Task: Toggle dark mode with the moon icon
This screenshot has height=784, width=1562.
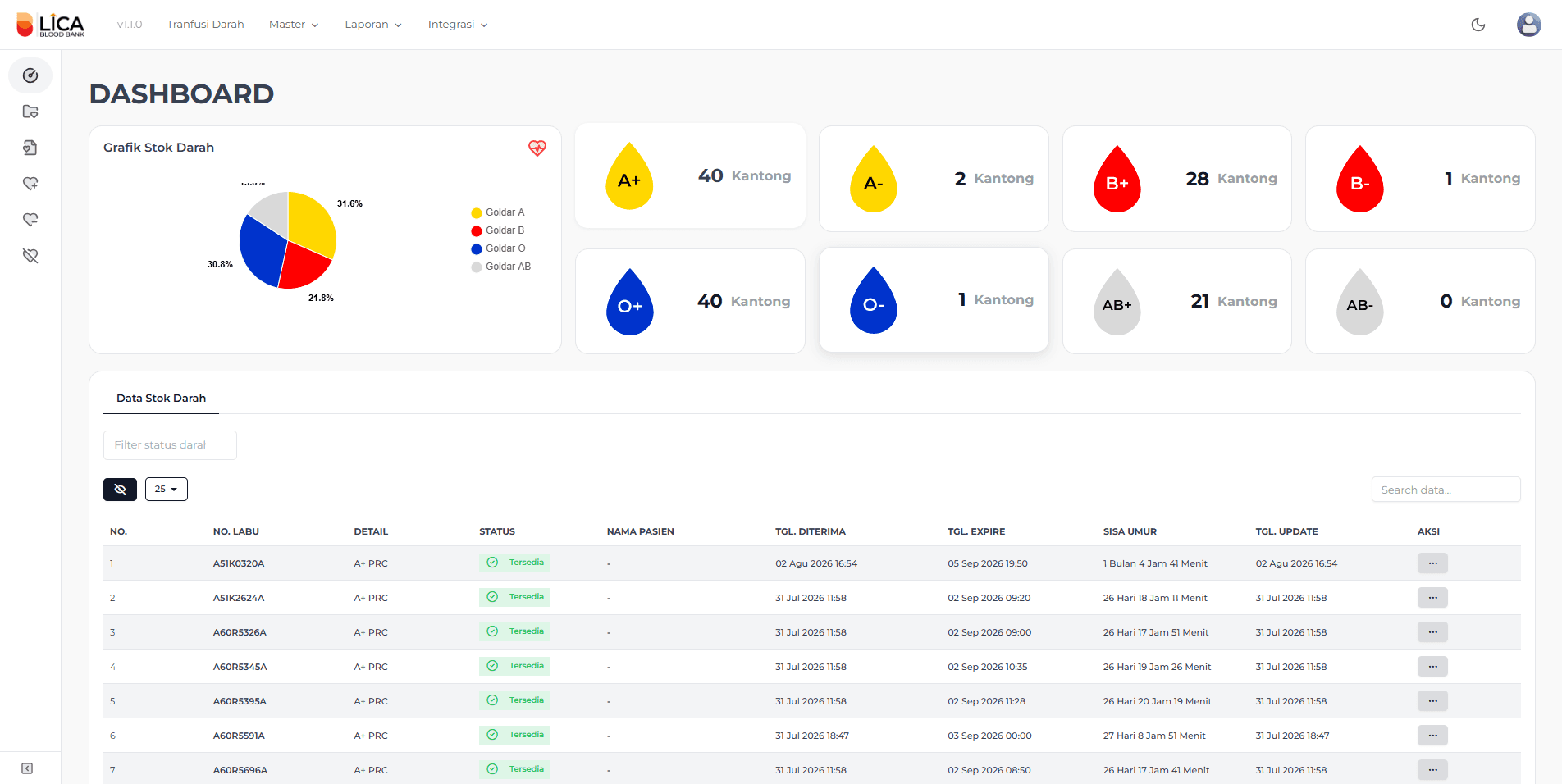Action: 1478,25
